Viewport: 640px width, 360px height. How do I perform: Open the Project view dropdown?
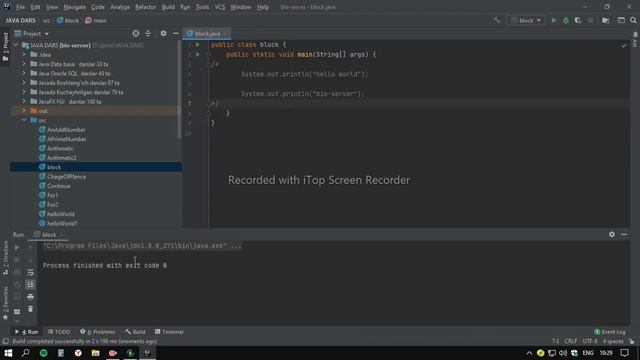[x=32, y=33]
